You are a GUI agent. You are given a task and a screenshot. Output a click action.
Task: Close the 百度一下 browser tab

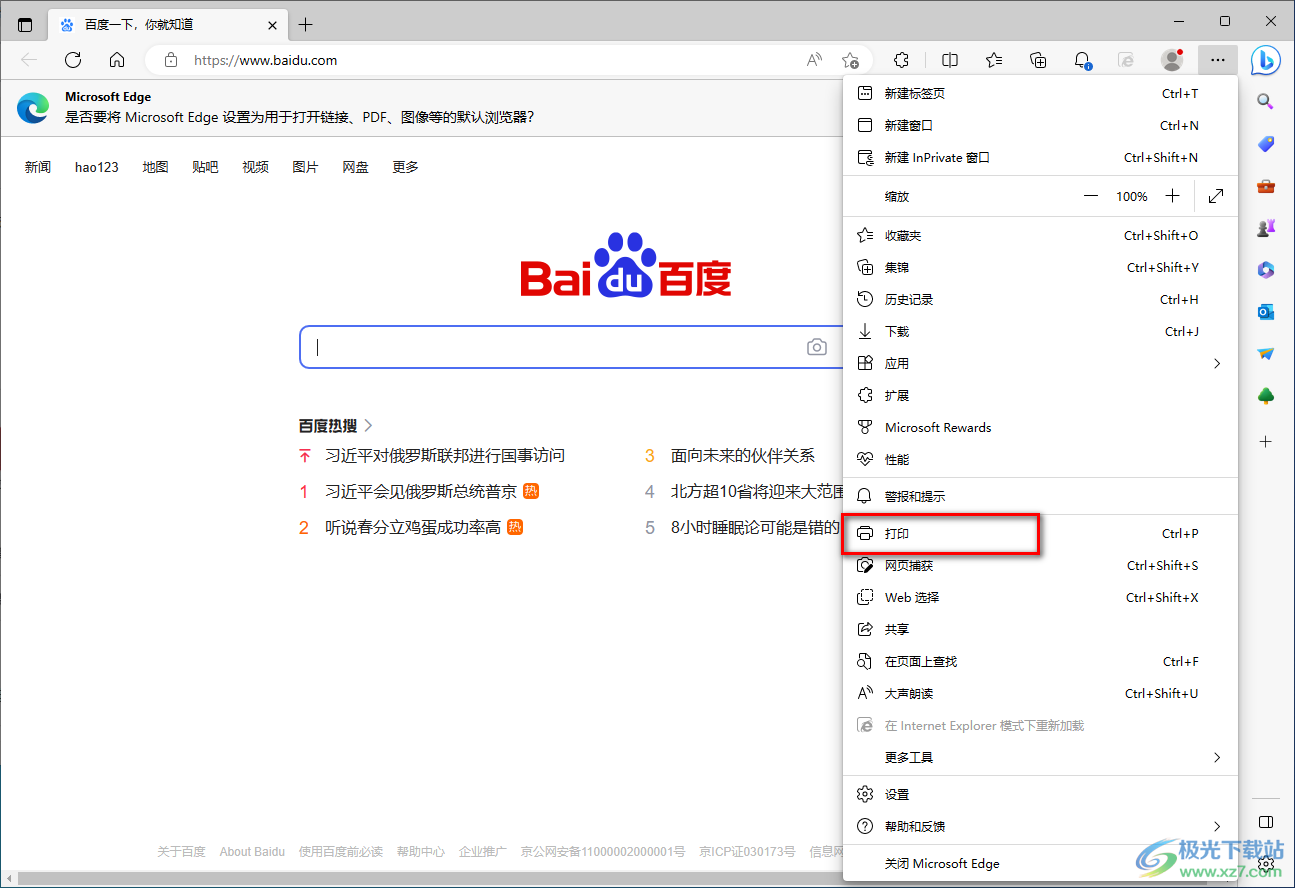271,24
